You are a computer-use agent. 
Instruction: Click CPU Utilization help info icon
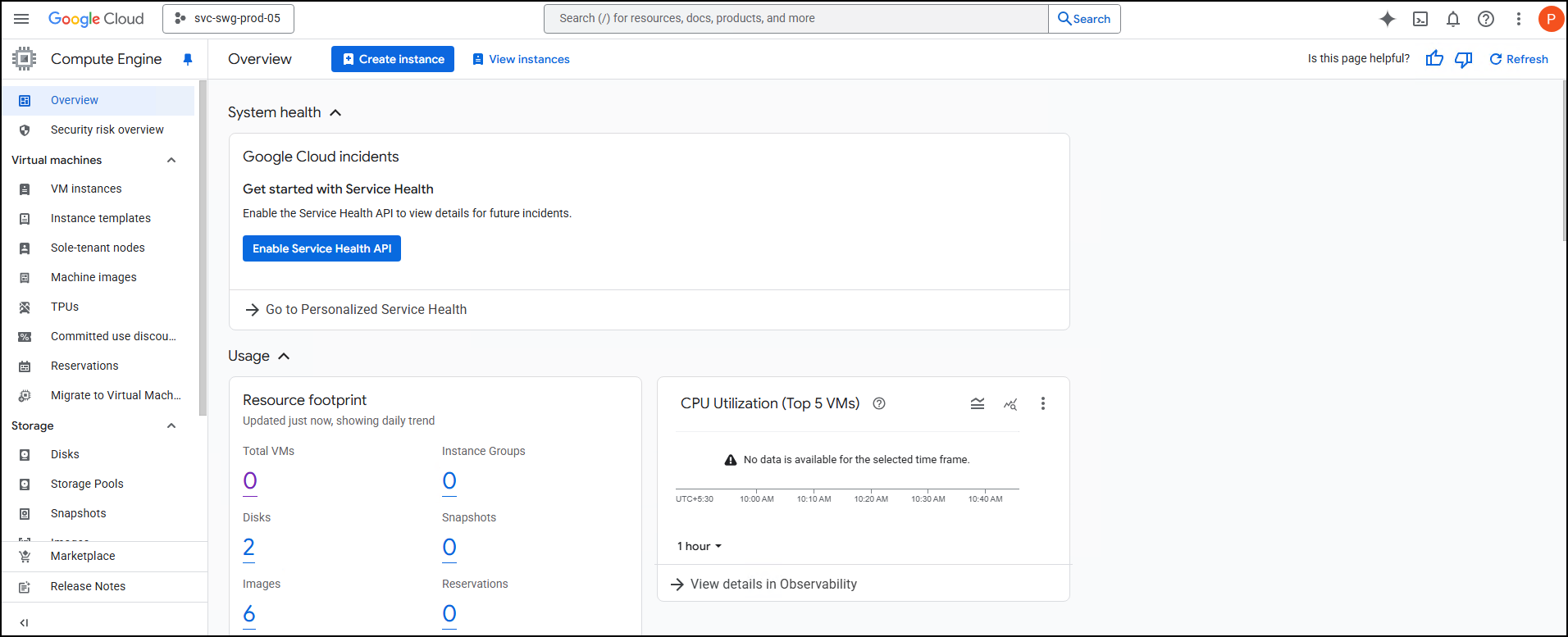[879, 403]
